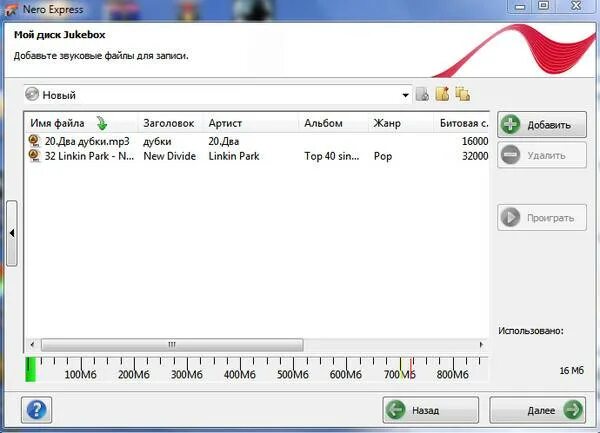The width and height of the screenshot is (600, 433).
Task: Click the copy files icon in toolbar
Action: tap(463, 94)
